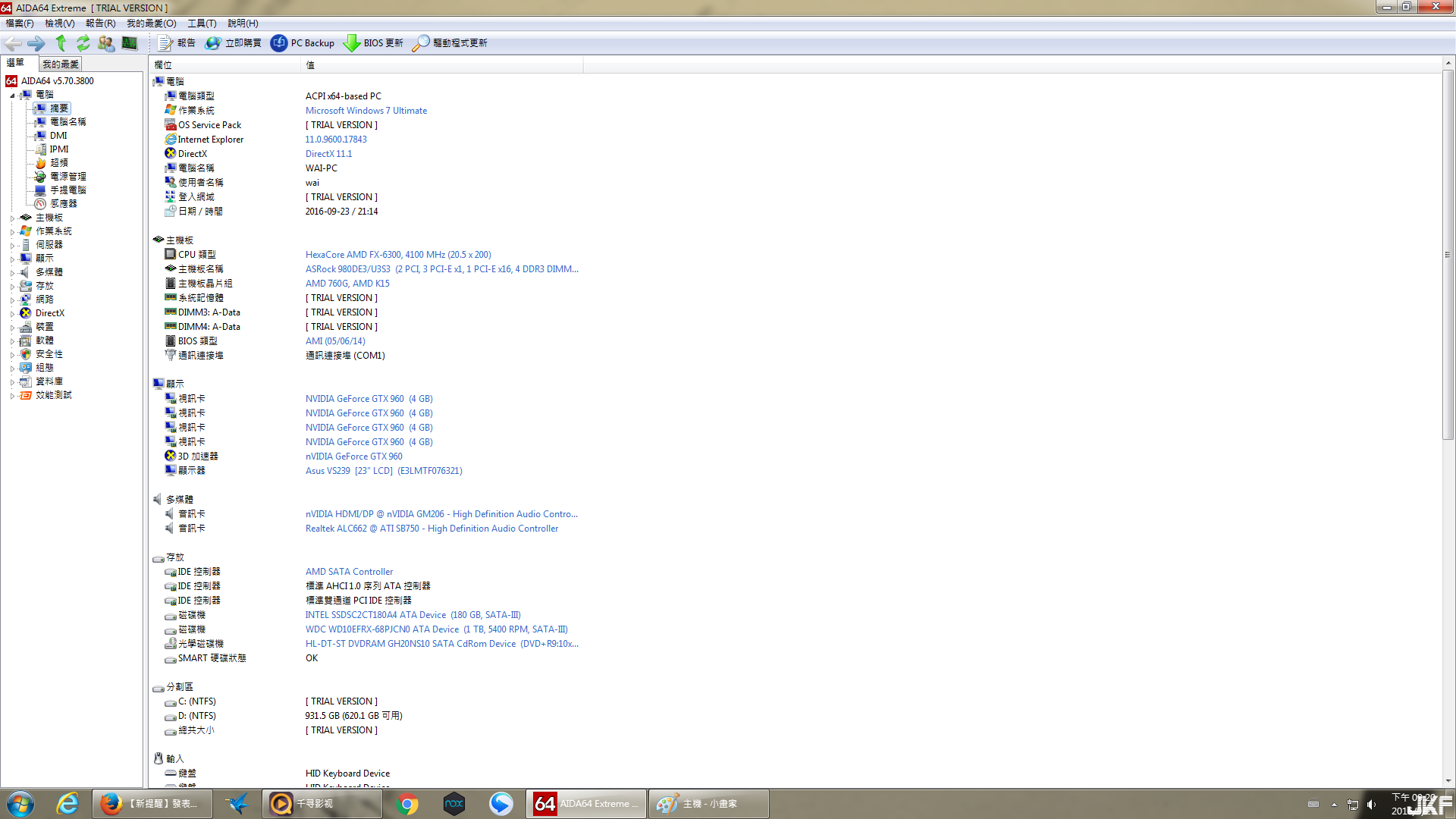Open the user management people icon
This screenshot has height=819, width=1456.
[x=106, y=43]
